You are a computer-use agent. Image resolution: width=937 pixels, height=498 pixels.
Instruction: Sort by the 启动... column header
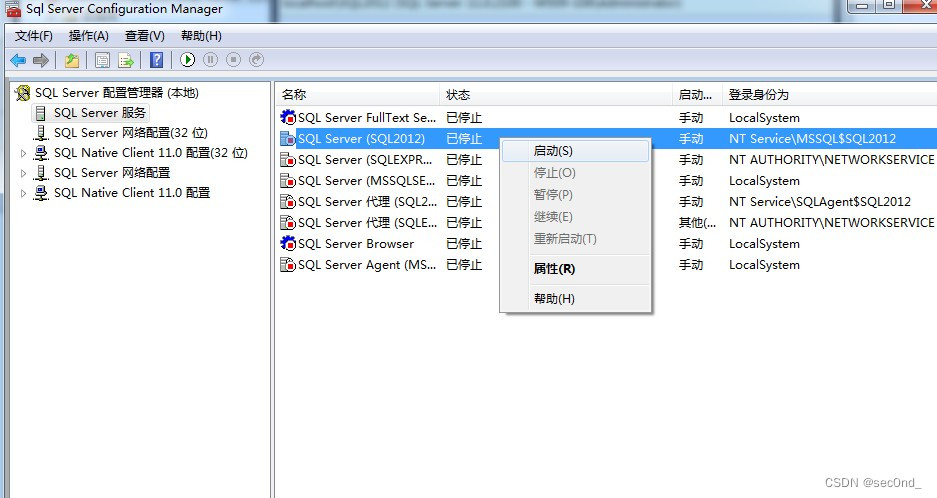click(697, 94)
